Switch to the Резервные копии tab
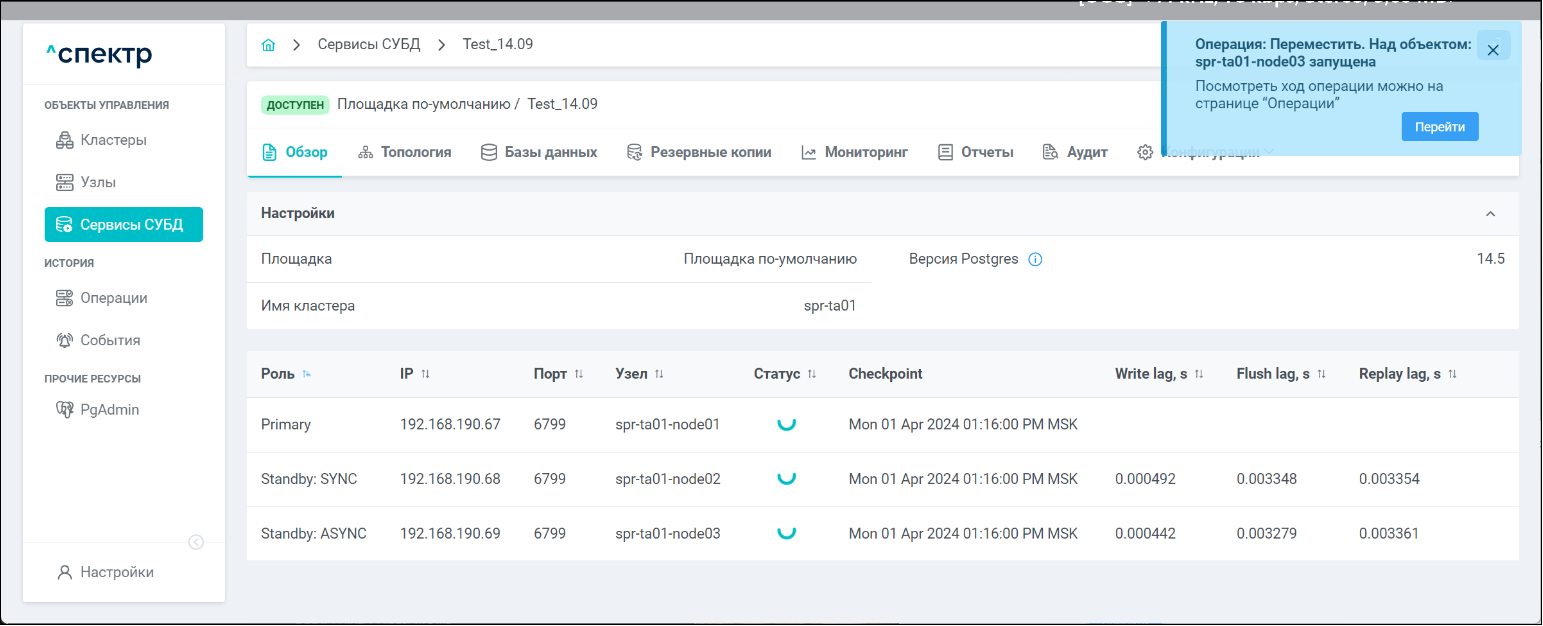Viewport: 1543px width, 626px height. (699, 152)
